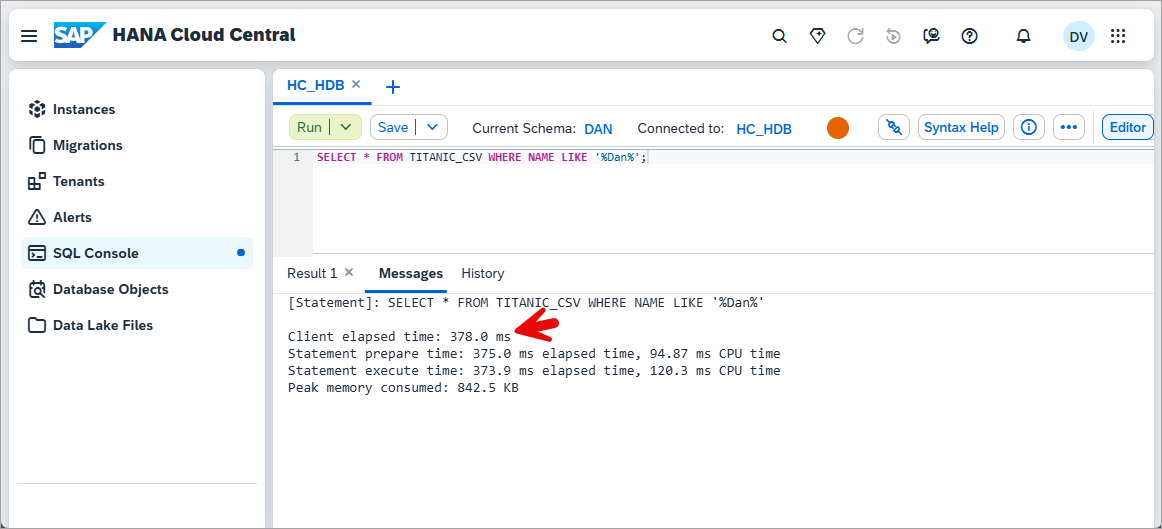Expand the Save dropdown arrow
The width and height of the screenshot is (1162, 529).
tap(433, 127)
